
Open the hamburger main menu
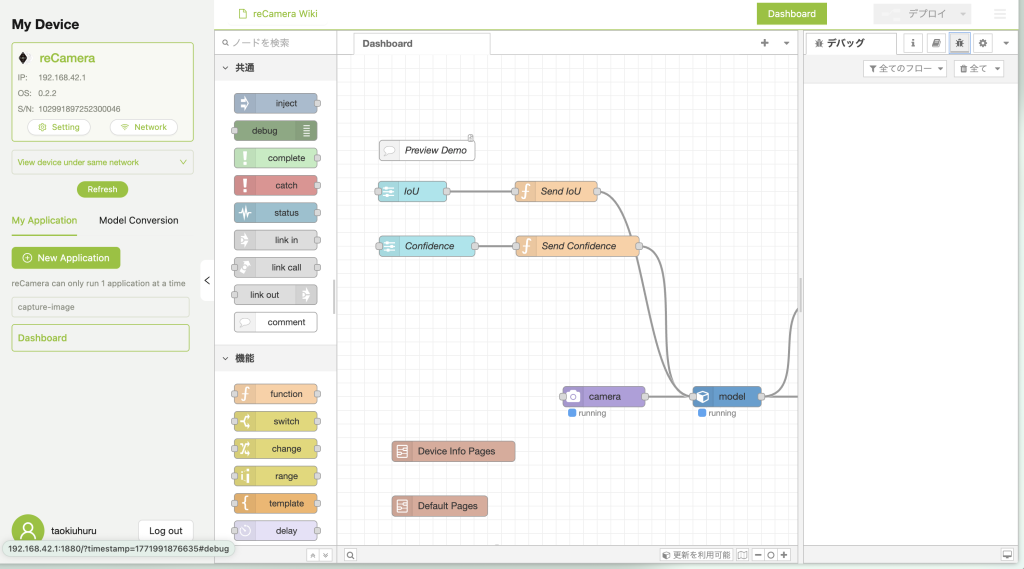pyautogui.click(x=1000, y=14)
